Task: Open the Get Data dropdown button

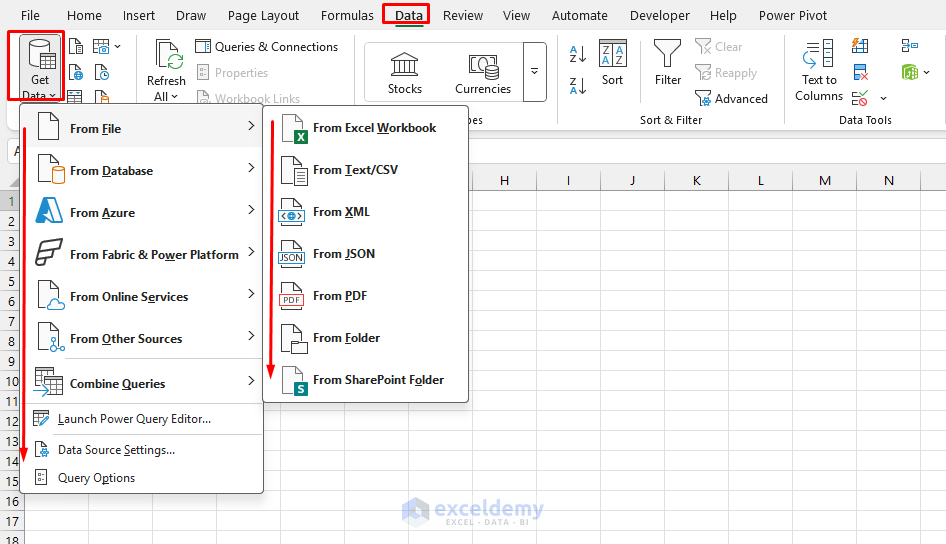Action: click(40, 68)
